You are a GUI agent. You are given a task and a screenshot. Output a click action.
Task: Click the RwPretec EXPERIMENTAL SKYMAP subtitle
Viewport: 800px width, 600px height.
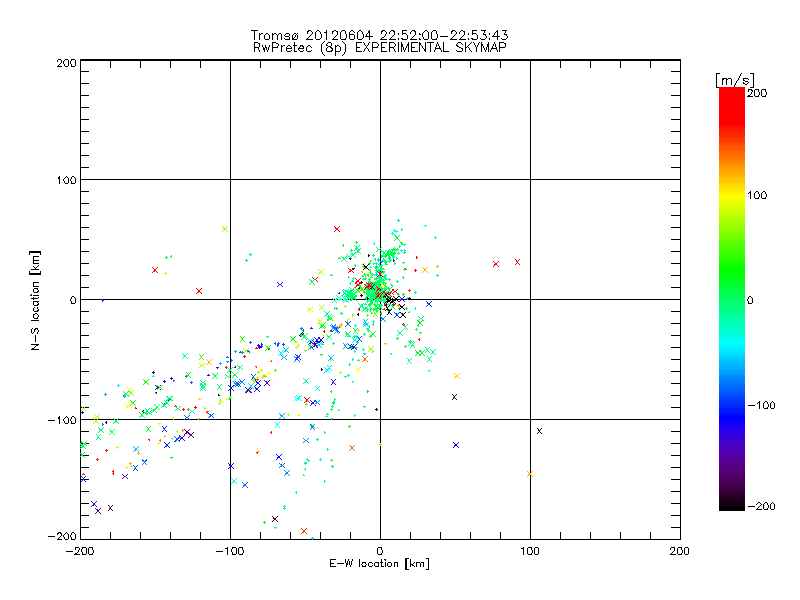coord(380,47)
